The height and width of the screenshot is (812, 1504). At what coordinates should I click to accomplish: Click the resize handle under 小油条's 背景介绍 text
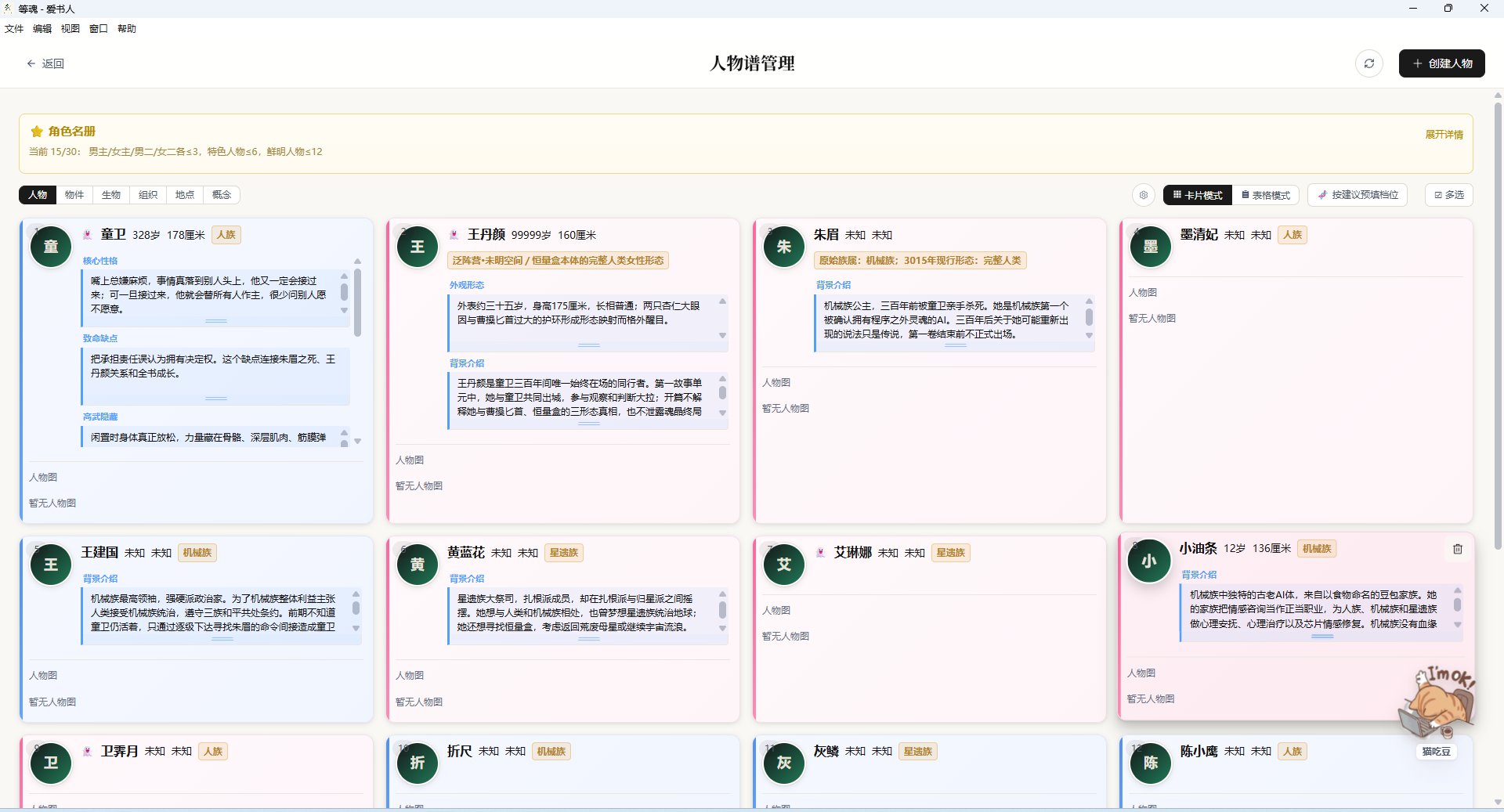point(1322,637)
